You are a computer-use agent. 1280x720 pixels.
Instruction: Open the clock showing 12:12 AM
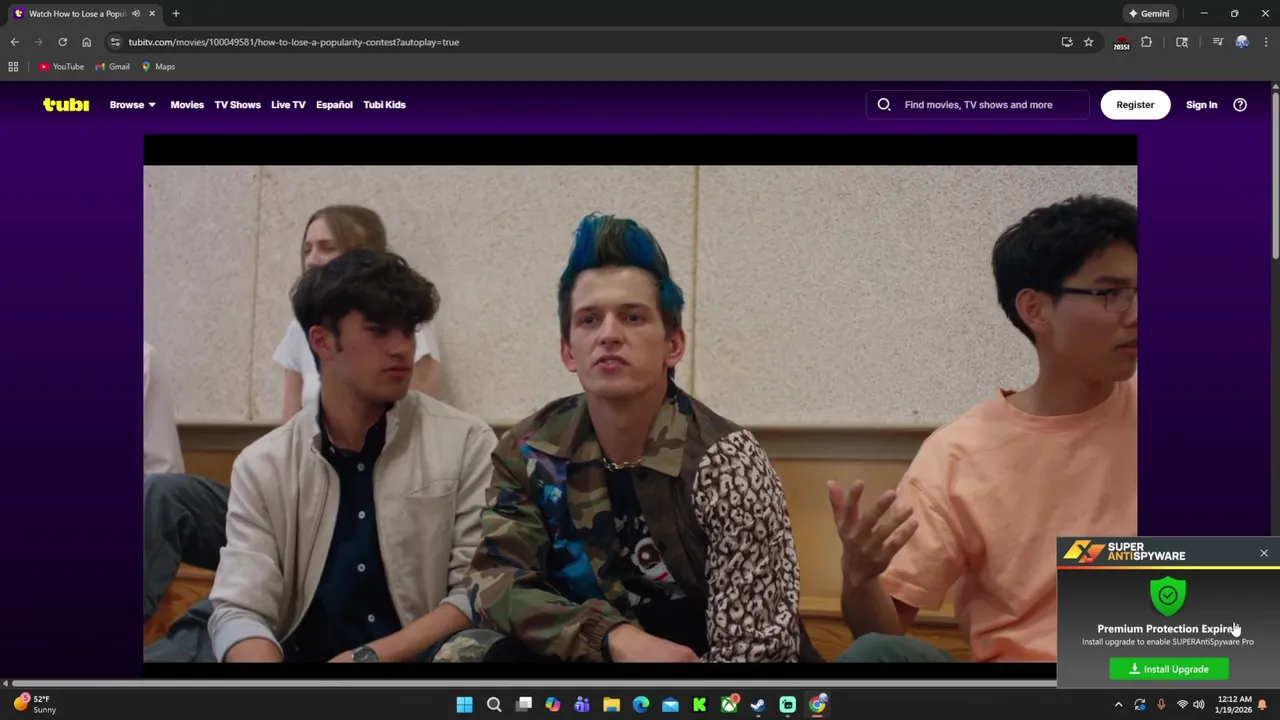(1234, 705)
